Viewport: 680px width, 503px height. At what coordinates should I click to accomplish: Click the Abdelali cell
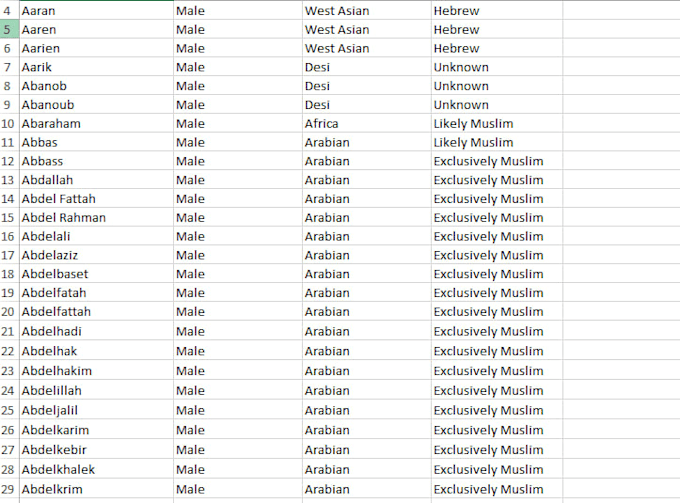(x=96, y=236)
